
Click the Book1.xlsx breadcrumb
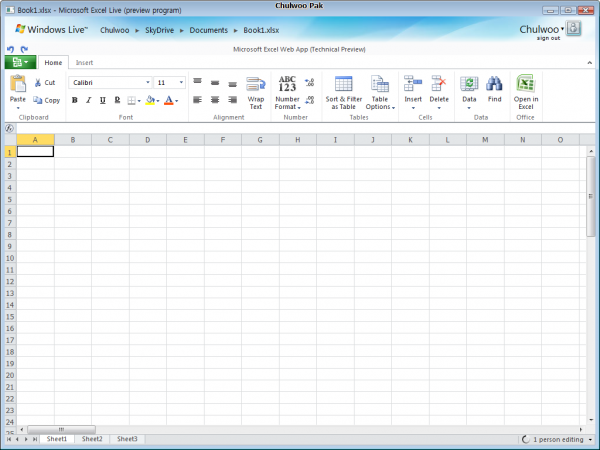(x=261, y=30)
